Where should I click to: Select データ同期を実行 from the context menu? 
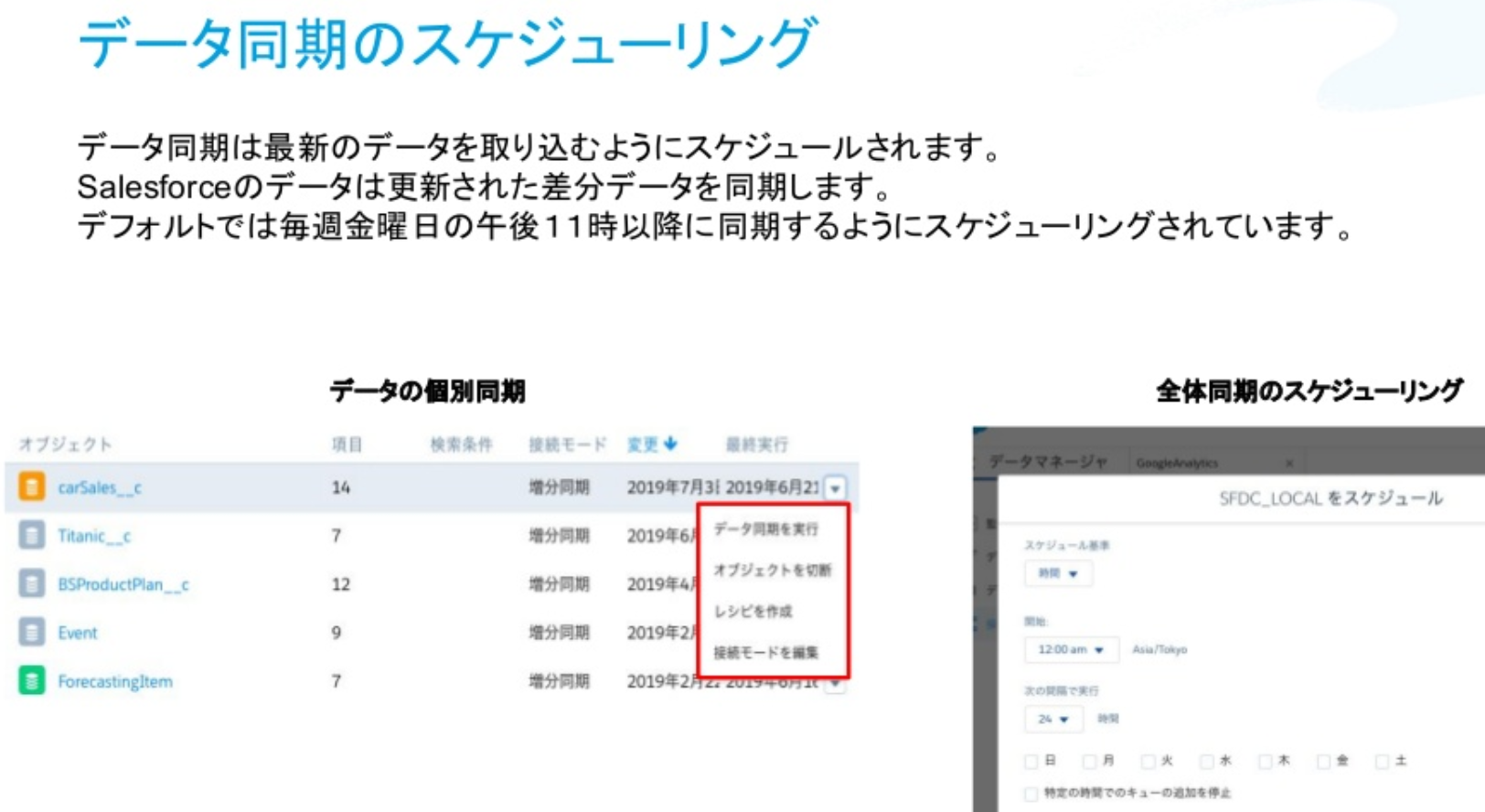[x=765, y=529]
